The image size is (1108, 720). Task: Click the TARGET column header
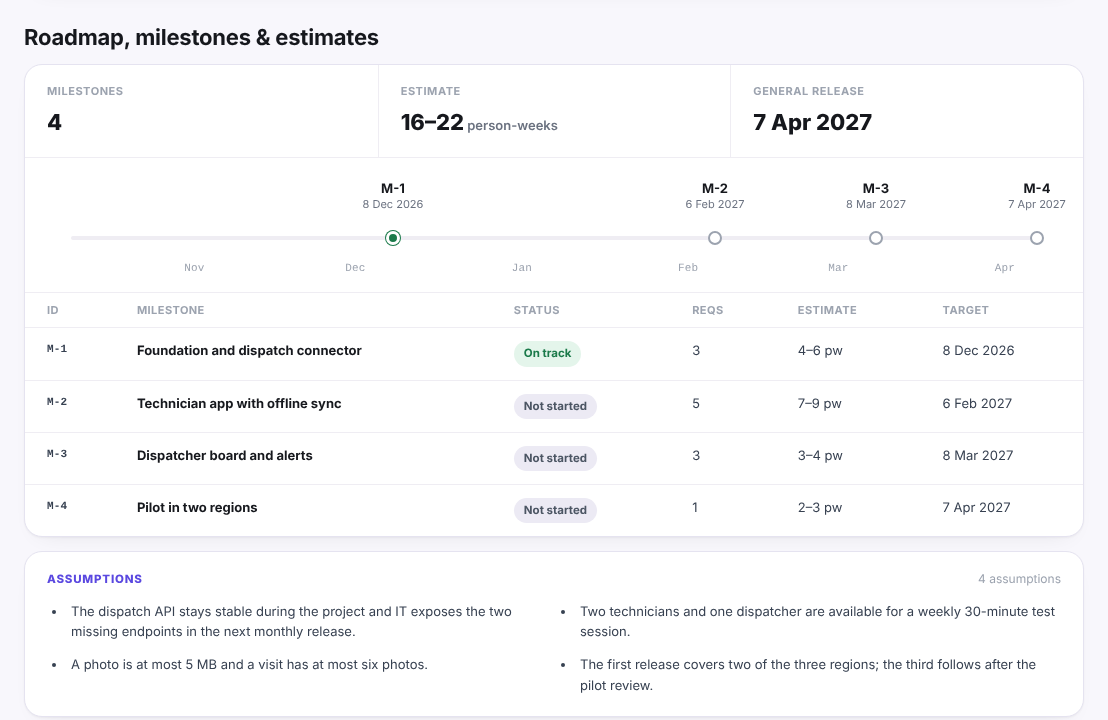[x=965, y=310]
